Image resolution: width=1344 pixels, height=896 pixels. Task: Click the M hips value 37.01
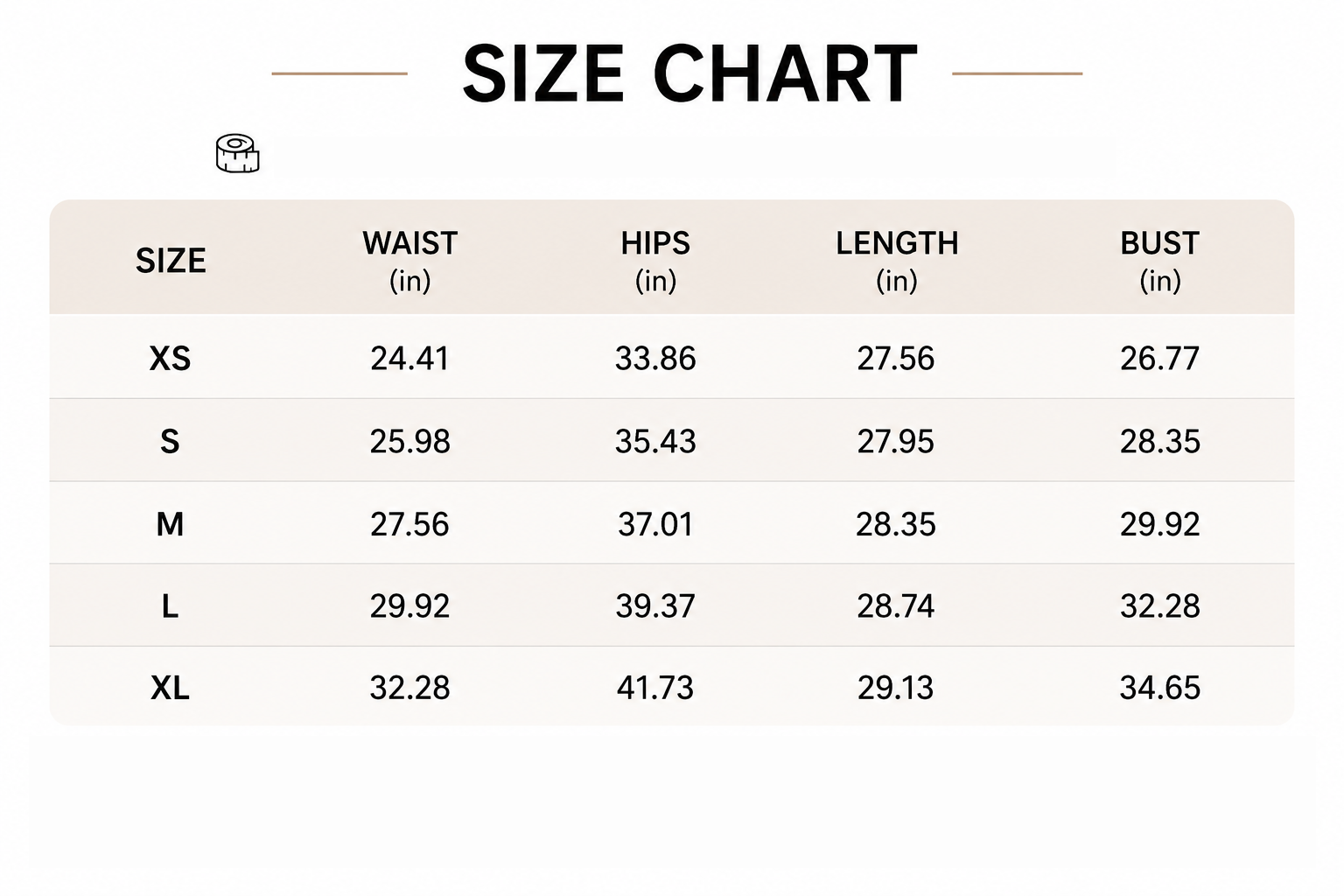tap(655, 524)
